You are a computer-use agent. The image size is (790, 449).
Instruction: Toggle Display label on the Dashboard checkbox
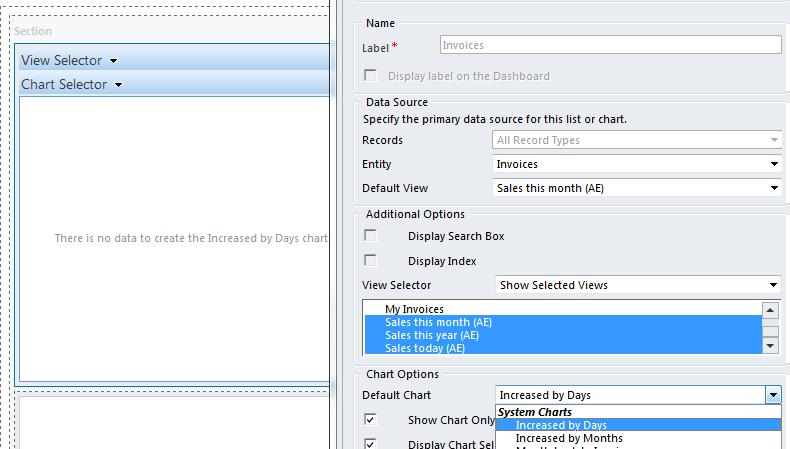click(x=371, y=76)
